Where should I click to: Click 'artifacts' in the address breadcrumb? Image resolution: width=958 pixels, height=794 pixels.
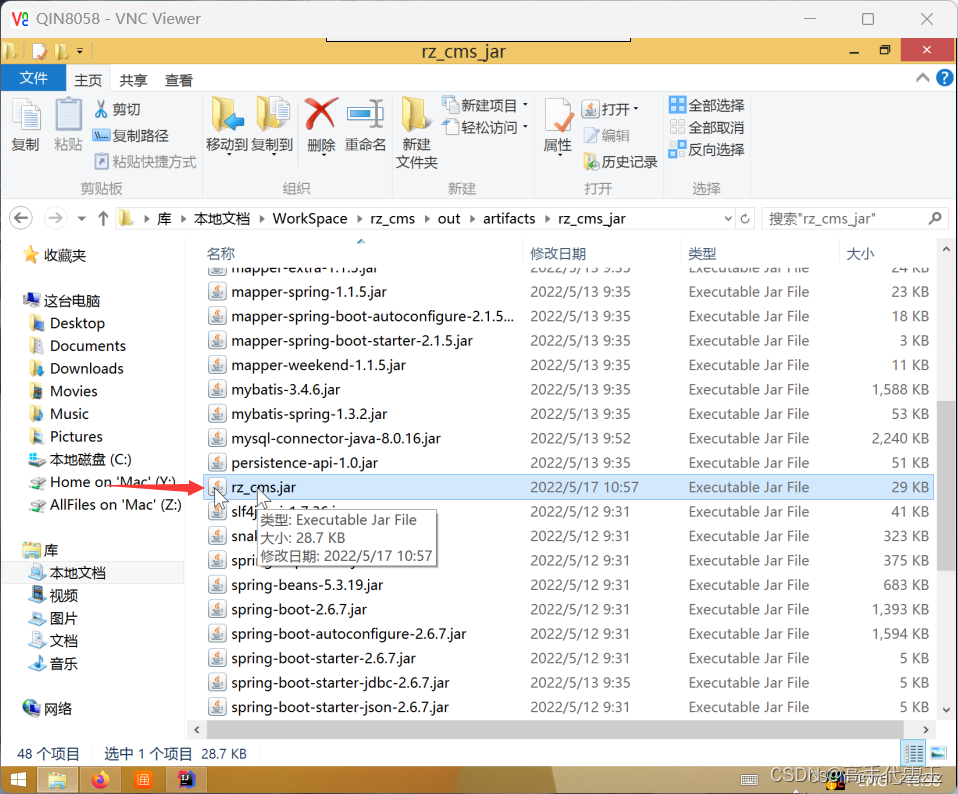click(x=509, y=219)
